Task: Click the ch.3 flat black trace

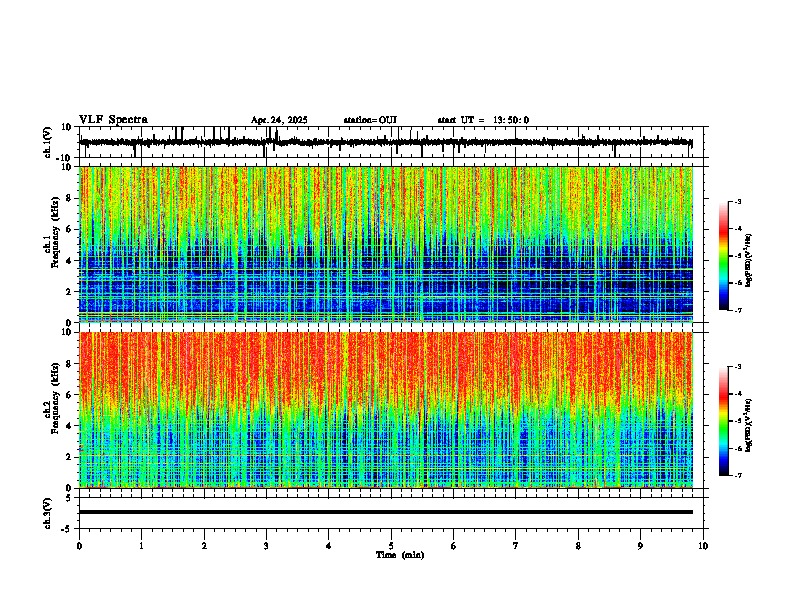Action: tap(386, 512)
